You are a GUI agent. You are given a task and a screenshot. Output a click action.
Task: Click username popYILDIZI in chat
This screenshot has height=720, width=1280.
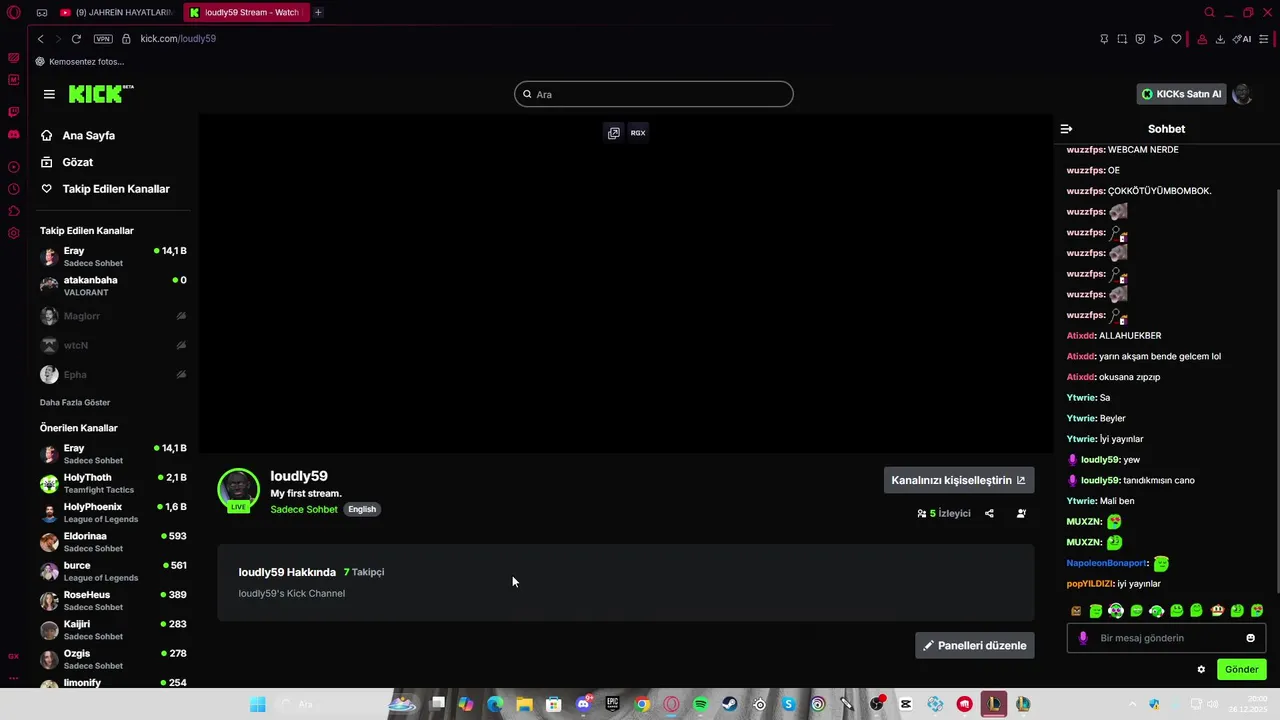(1090, 584)
